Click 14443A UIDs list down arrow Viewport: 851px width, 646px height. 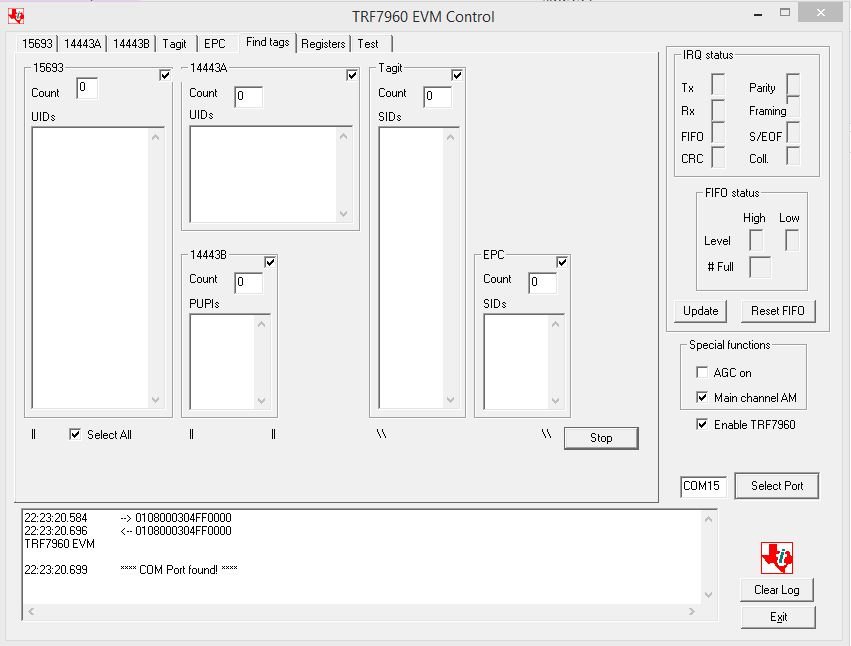344,213
